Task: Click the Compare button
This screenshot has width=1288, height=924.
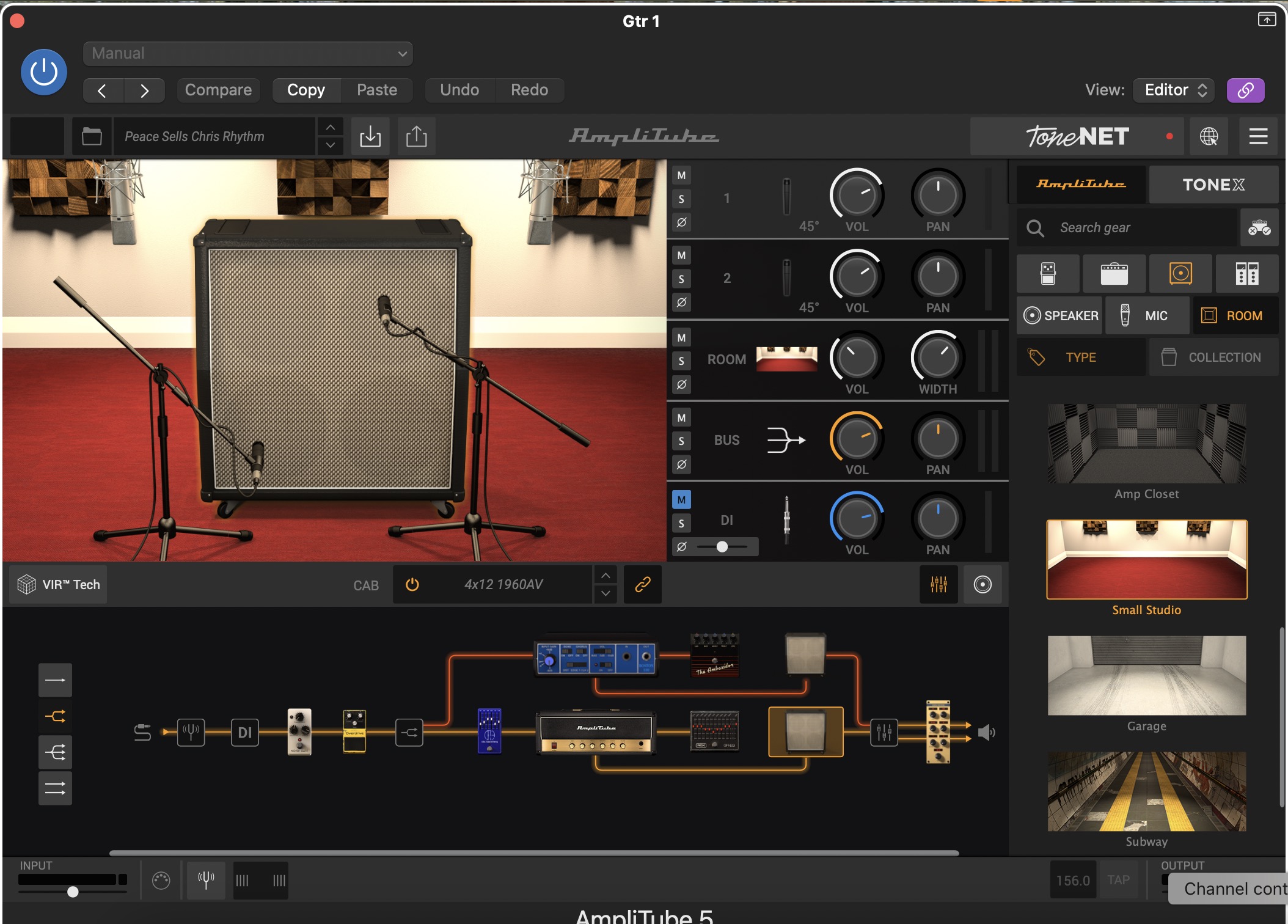Action: (218, 90)
